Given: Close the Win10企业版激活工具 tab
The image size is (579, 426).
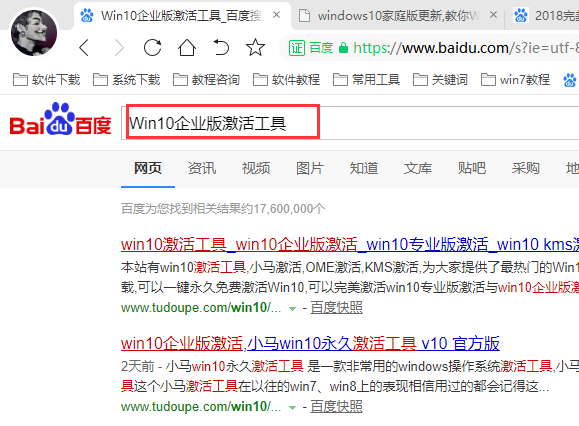Looking at the screenshot, I should (276, 15).
